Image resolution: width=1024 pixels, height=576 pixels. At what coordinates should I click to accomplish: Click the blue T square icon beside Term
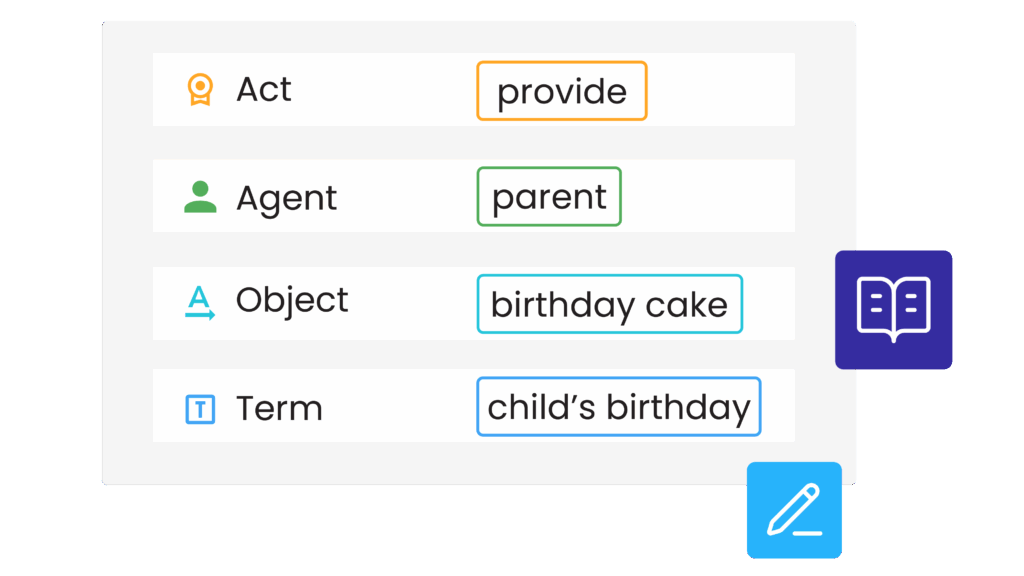pos(200,409)
